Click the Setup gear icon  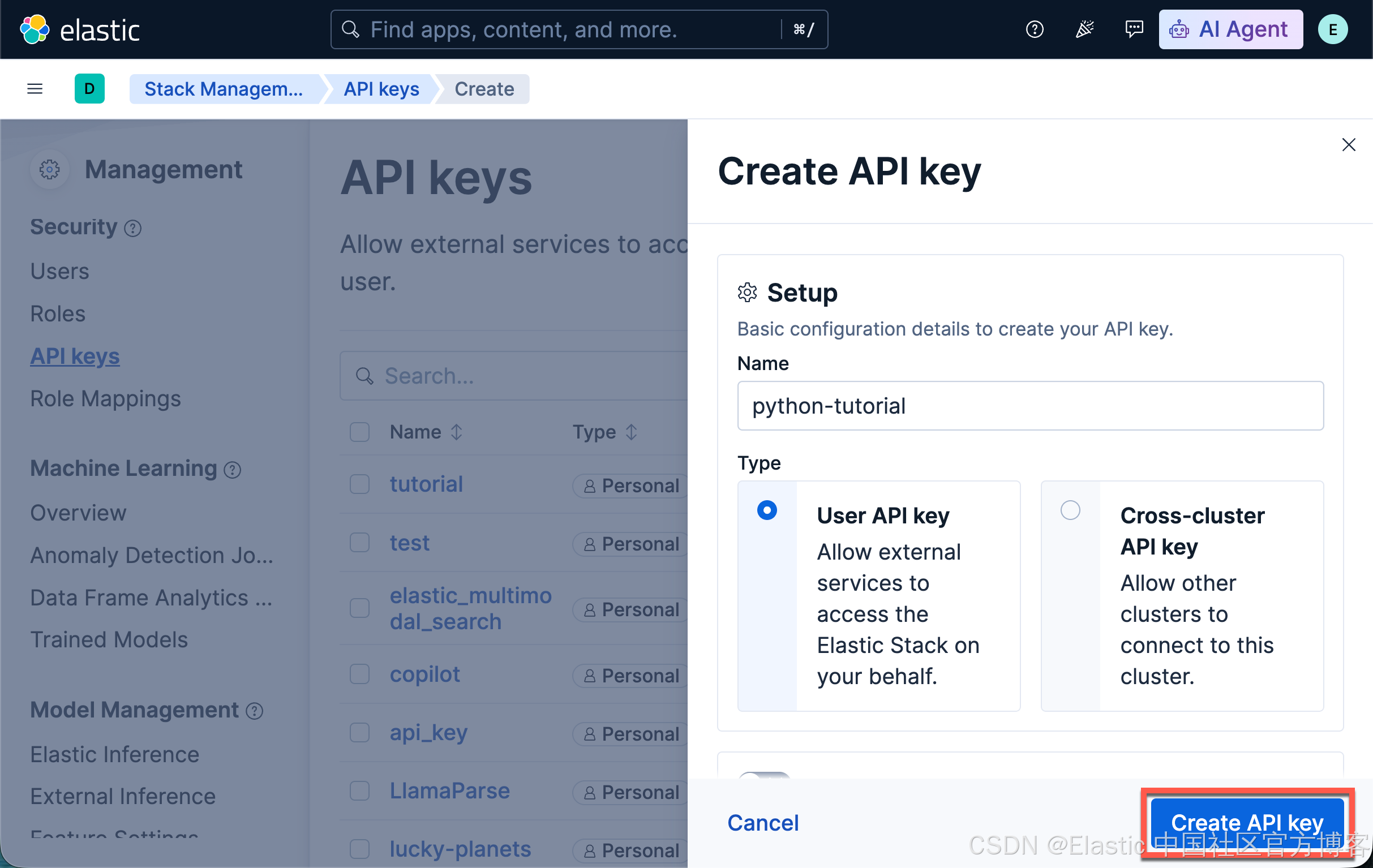747,293
